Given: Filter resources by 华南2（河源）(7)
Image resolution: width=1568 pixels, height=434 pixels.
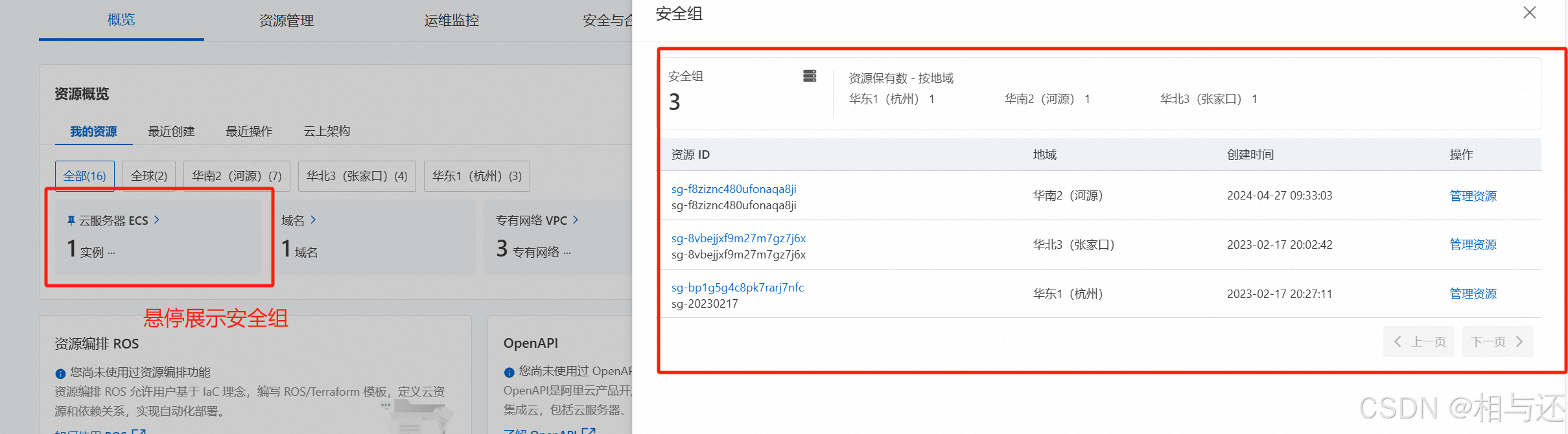Looking at the screenshot, I should [237, 176].
